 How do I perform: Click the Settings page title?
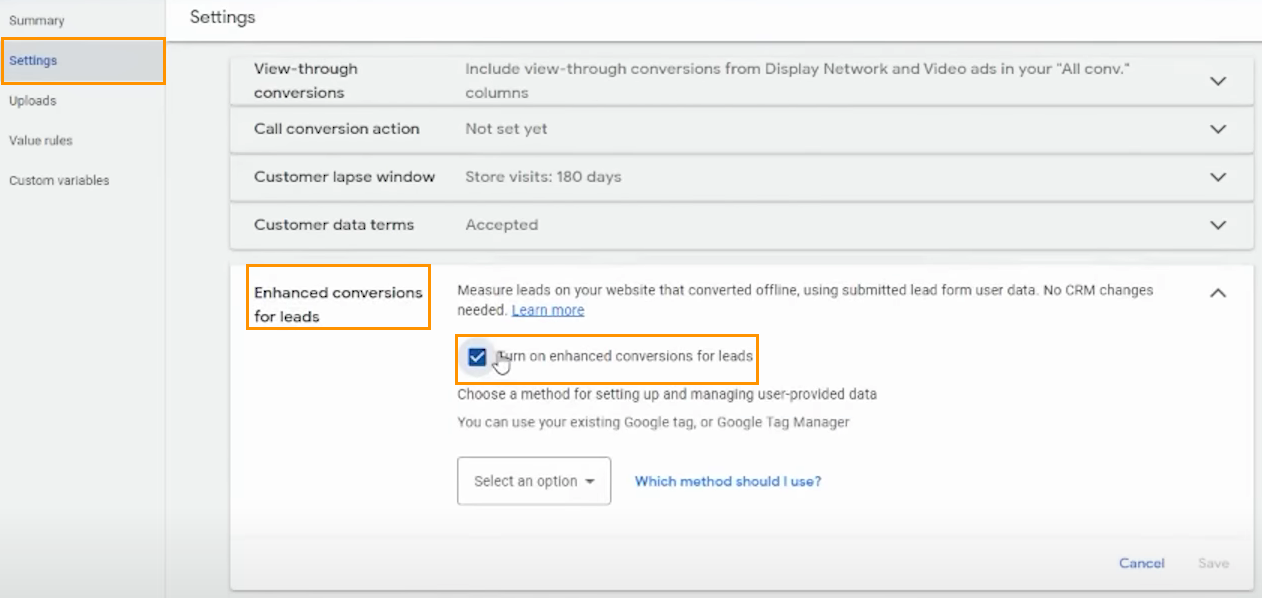click(222, 17)
